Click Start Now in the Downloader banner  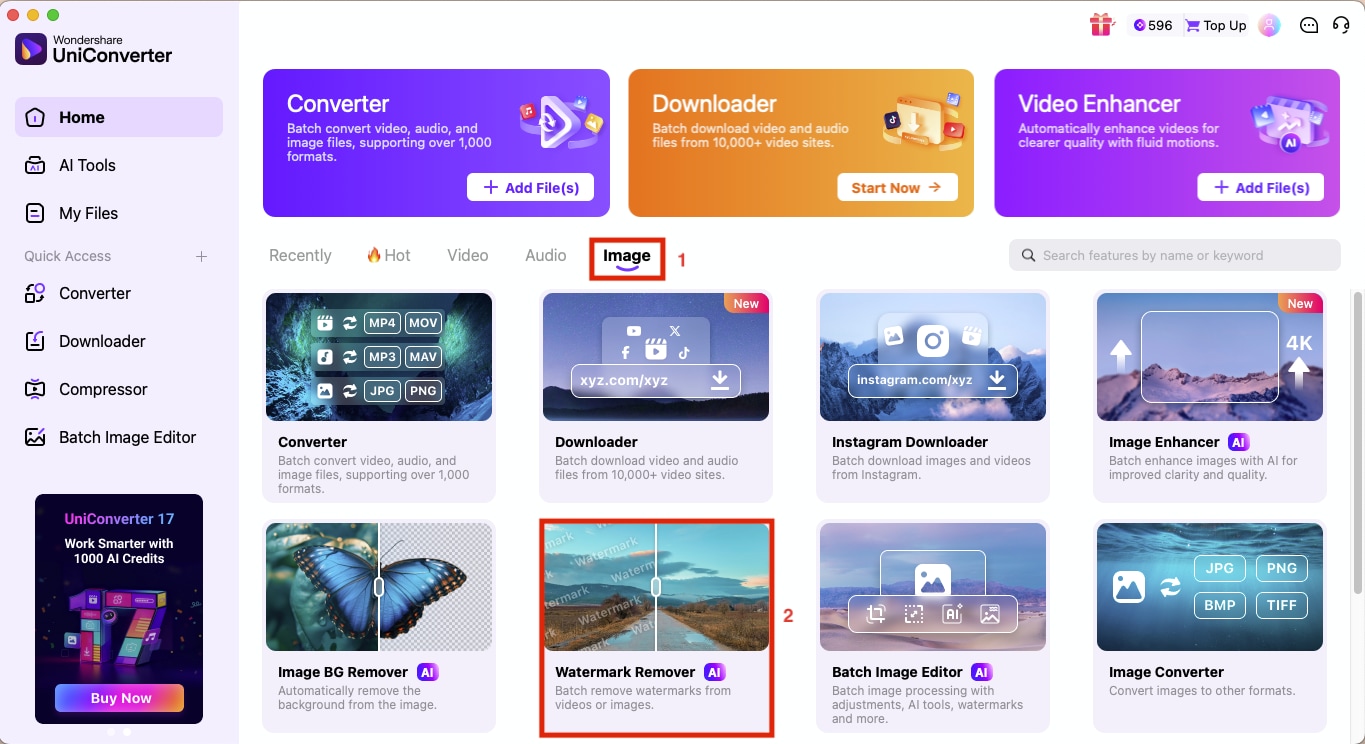pos(897,187)
